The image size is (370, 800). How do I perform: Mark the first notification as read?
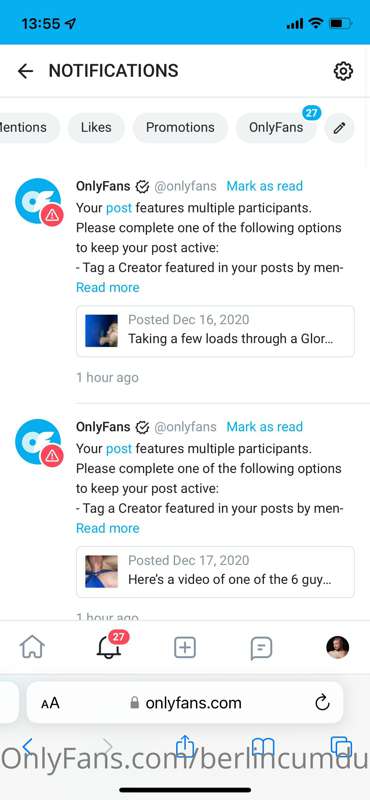coord(264,186)
